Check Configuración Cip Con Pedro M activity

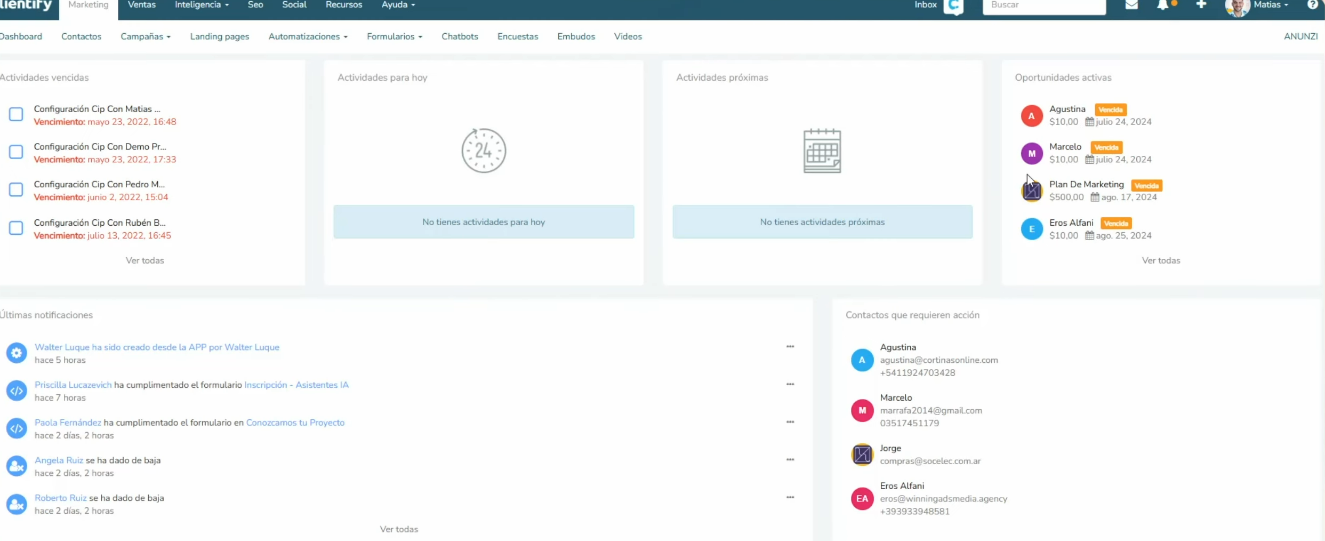pos(16,190)
